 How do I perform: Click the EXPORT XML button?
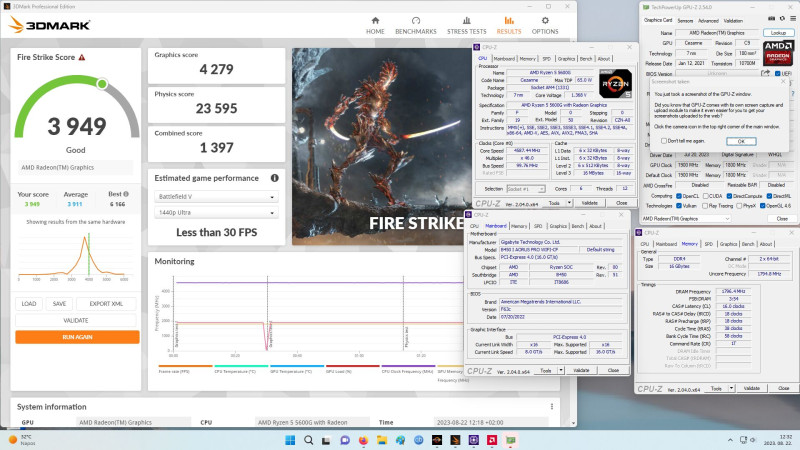tap(106, 304)
